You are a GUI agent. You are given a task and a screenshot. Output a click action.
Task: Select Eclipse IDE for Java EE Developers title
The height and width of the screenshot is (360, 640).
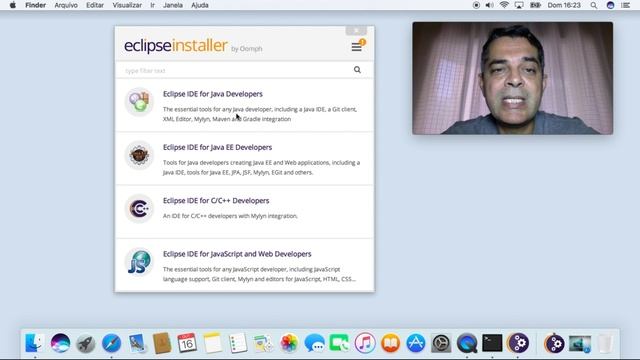point(217,147)
